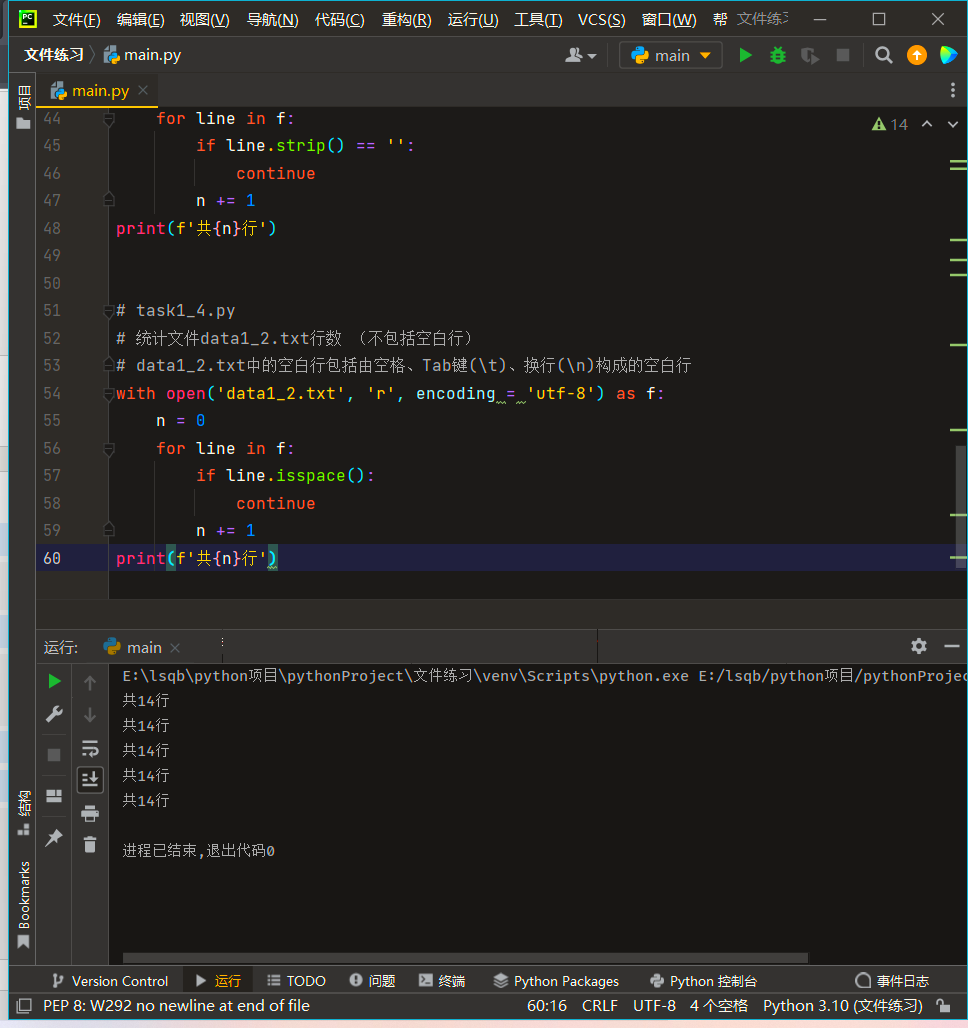968x1028 pixels.
Task: Collapse comment block fold at line 51
Action: point(109,311)
